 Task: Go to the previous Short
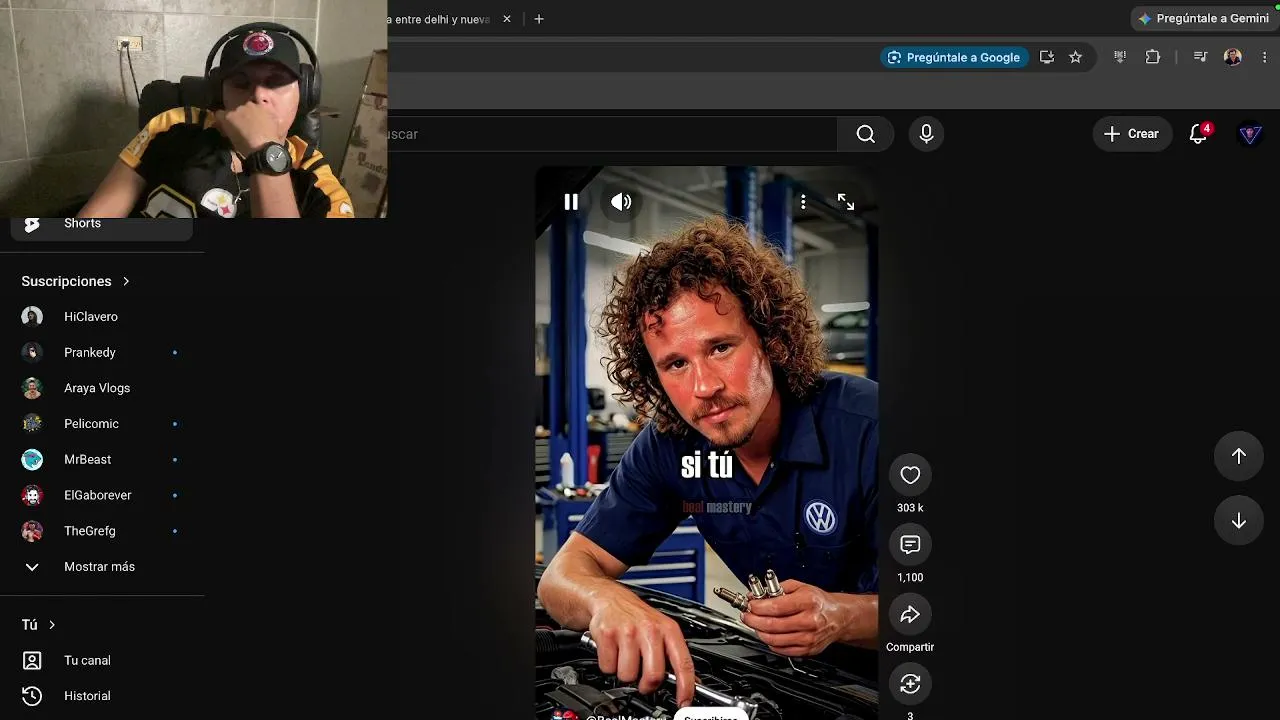pyautogui.click(x=1239, y=456)
